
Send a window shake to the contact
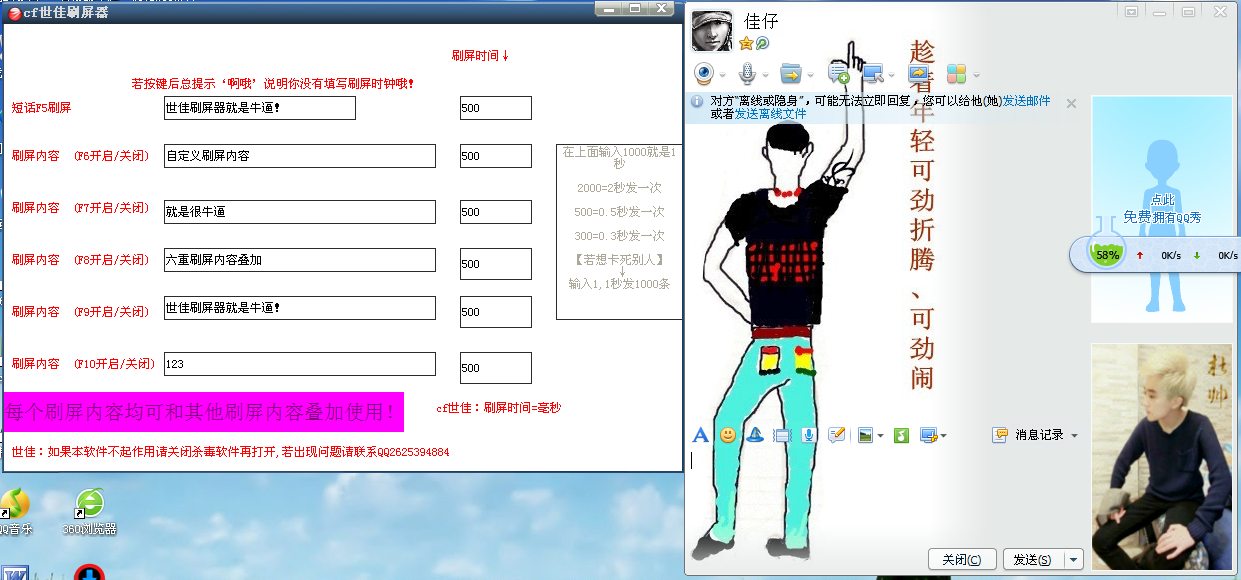click(783, 435)
